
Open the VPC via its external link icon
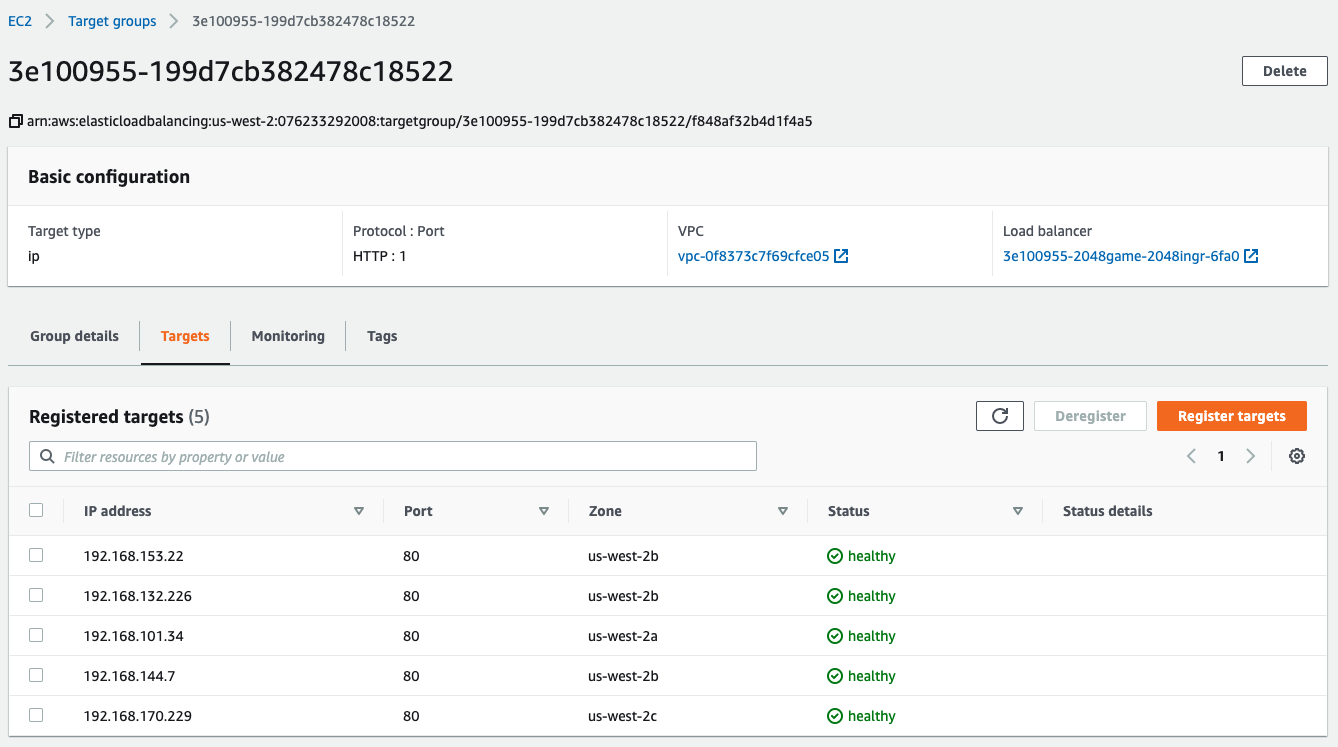point(841,255)
